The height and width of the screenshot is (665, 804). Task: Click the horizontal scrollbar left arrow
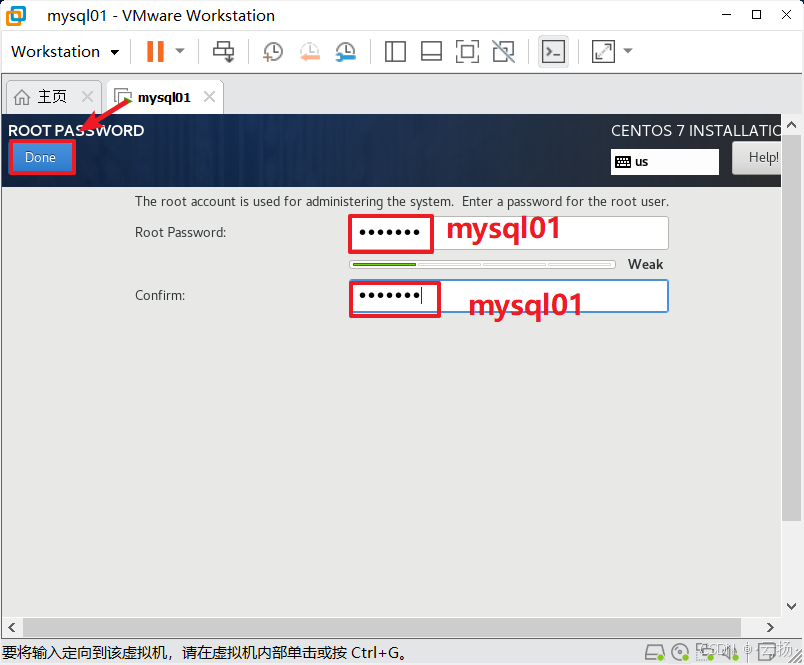(12, 627)
